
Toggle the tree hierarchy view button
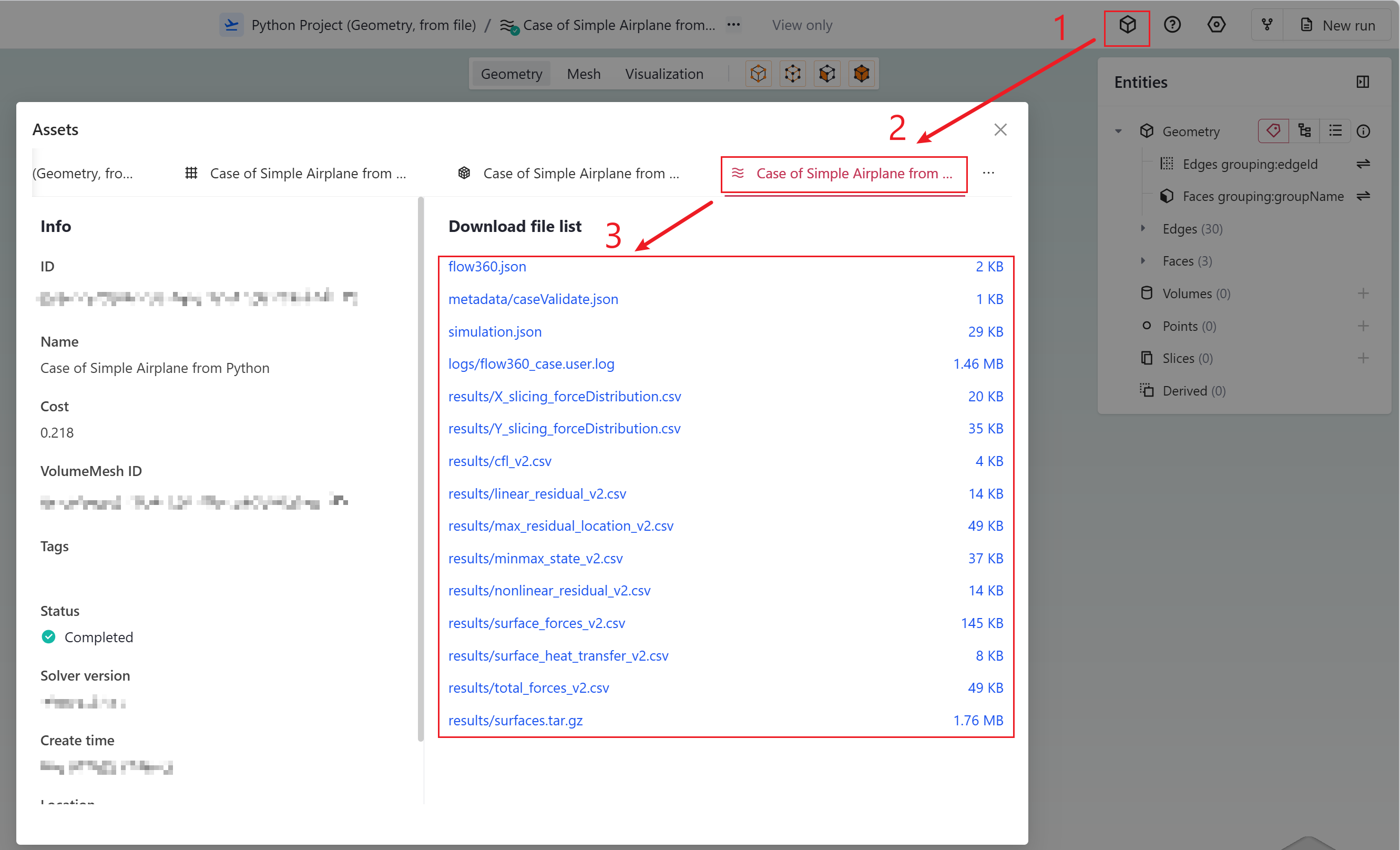point(1304,131)
